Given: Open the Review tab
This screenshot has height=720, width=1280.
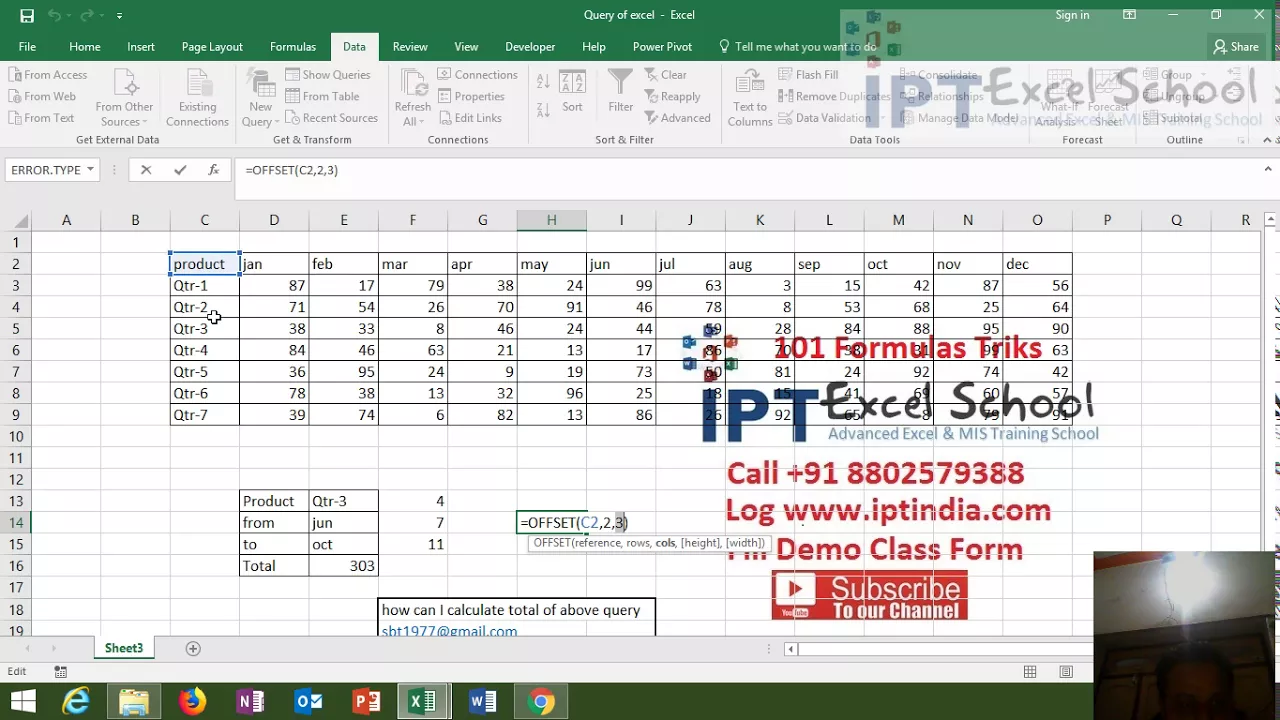Looking at the screenshot, I should coord(410,47).
